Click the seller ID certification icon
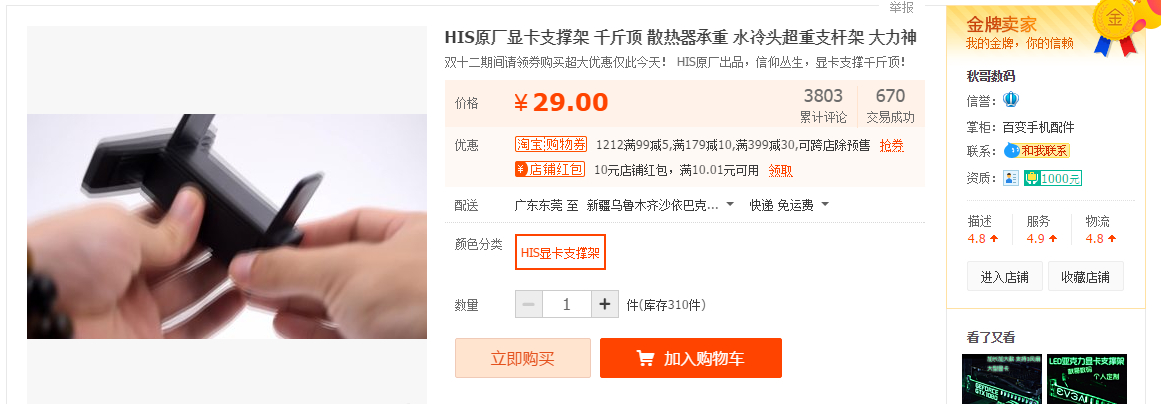 [1011, 178]
